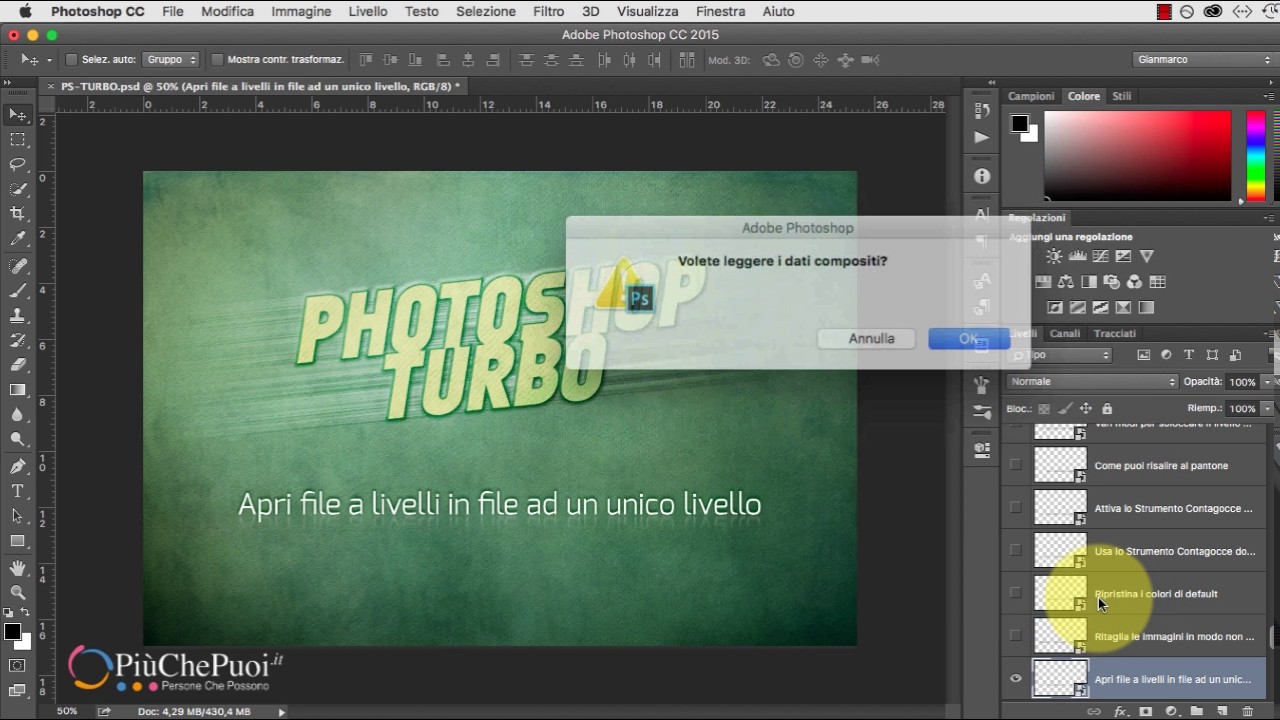Add a Brightness/Contrast adjustment

(x=1054, y=257)
